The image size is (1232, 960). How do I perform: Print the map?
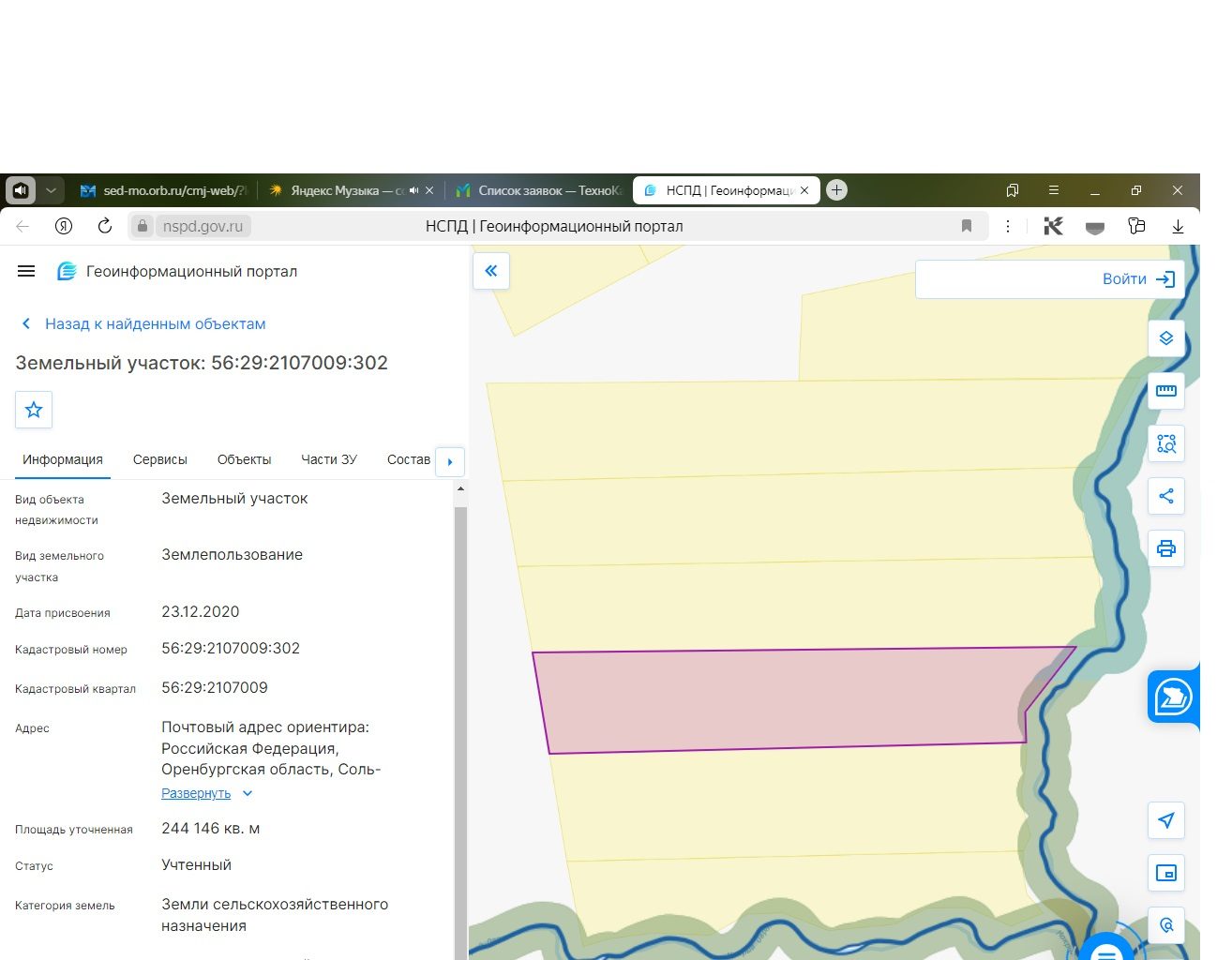(1165, 548)
